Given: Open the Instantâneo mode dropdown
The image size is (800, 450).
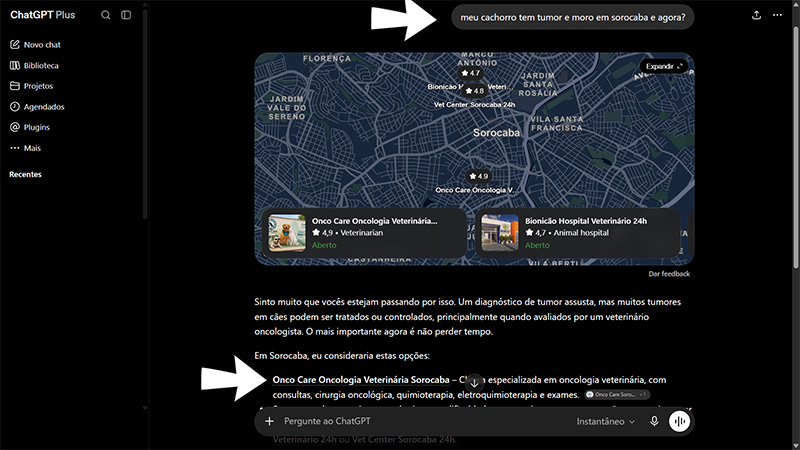Looking at the screenshot, I should click(x=606, y=421).
